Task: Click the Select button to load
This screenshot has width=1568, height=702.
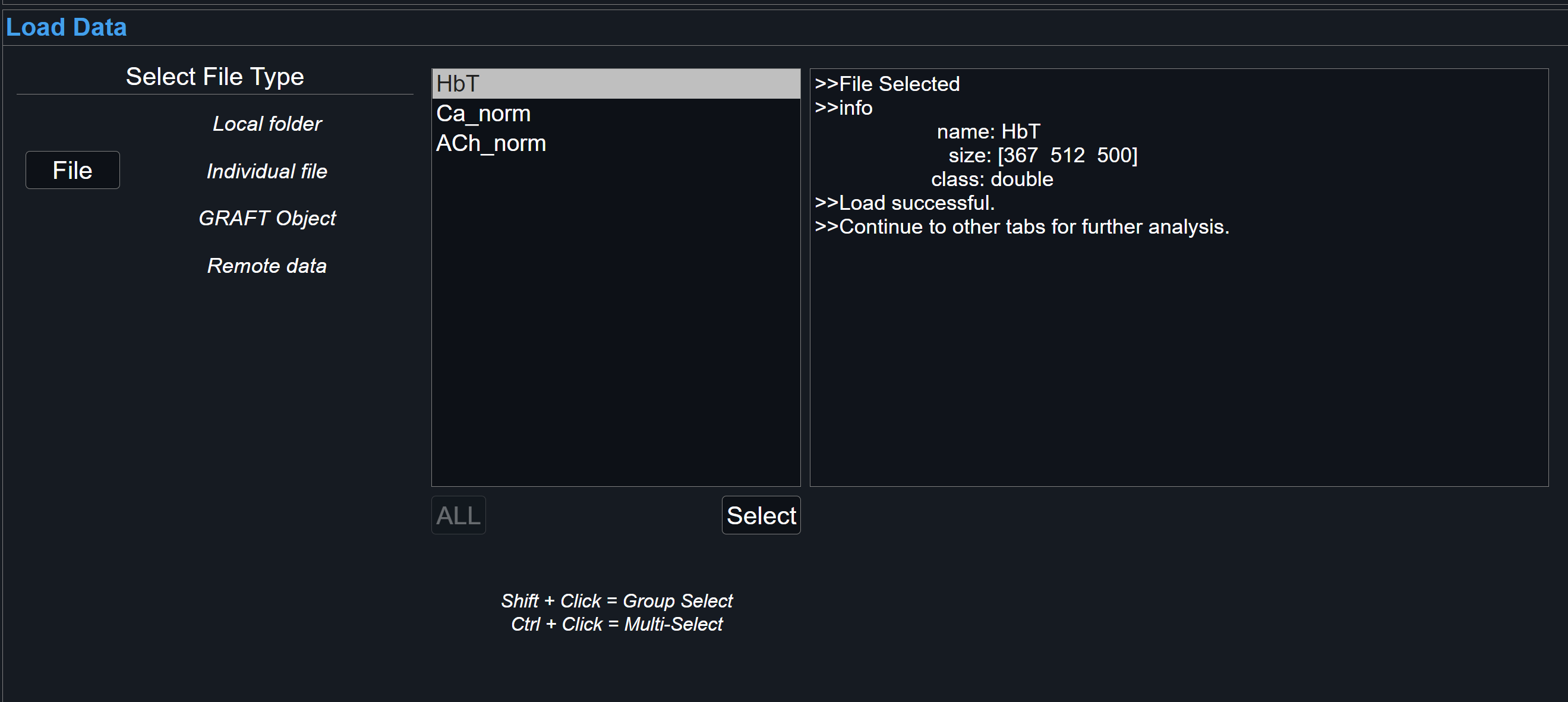Action: (x=761, y=515)
